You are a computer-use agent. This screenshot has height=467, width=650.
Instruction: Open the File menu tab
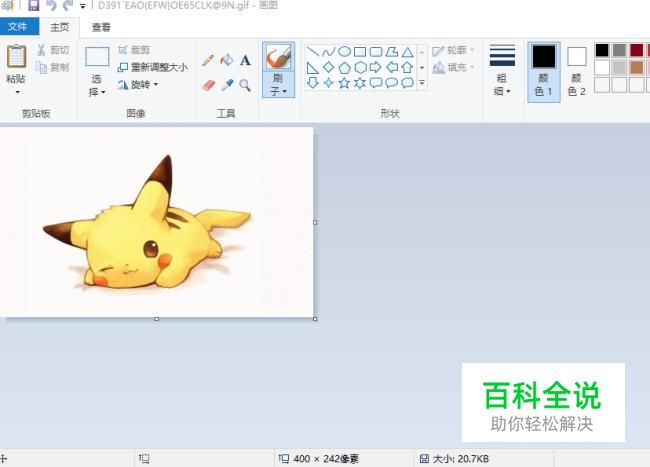click(19, 27)
